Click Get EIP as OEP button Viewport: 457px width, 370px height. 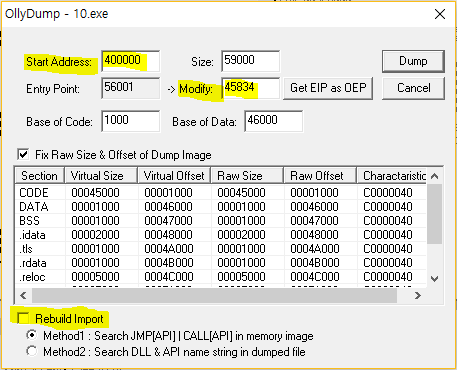click(328, 88)
